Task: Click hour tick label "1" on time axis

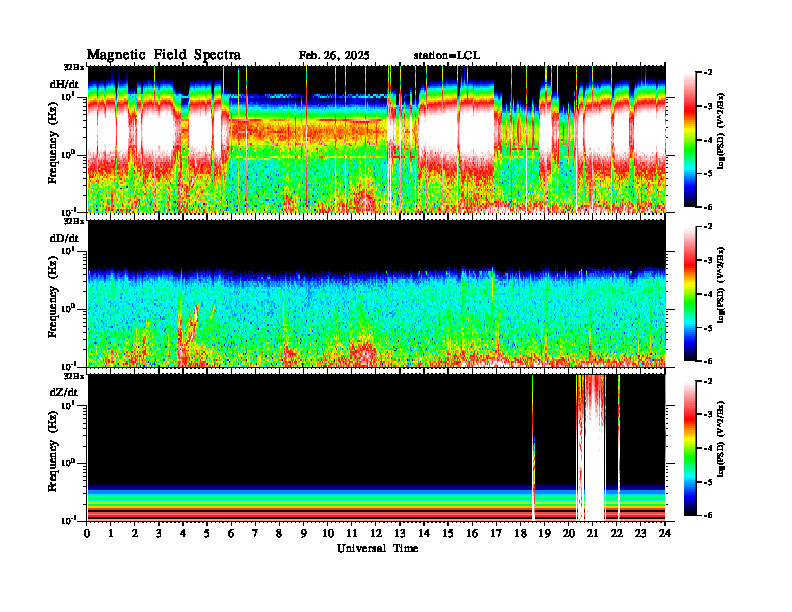Action: coord(111,533)
